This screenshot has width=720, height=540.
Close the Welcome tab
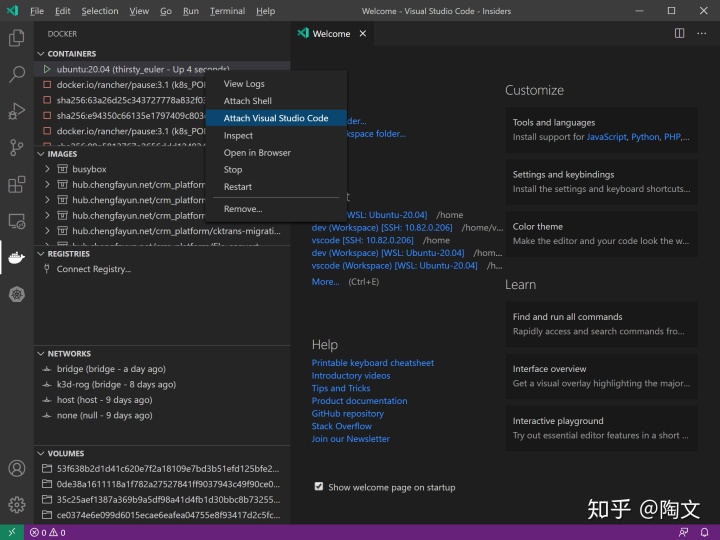[x=363, y=34]
